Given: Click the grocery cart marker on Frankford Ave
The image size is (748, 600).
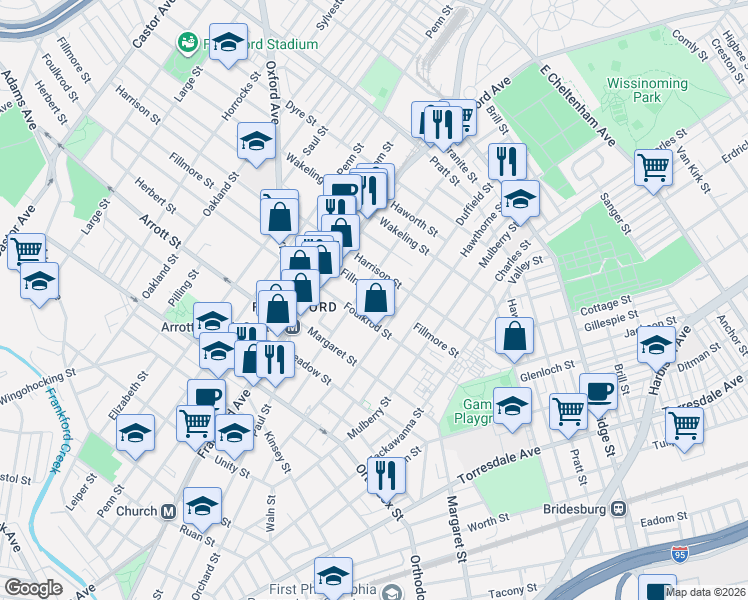Looking at the screenshot, I should [x=196, y=424].
